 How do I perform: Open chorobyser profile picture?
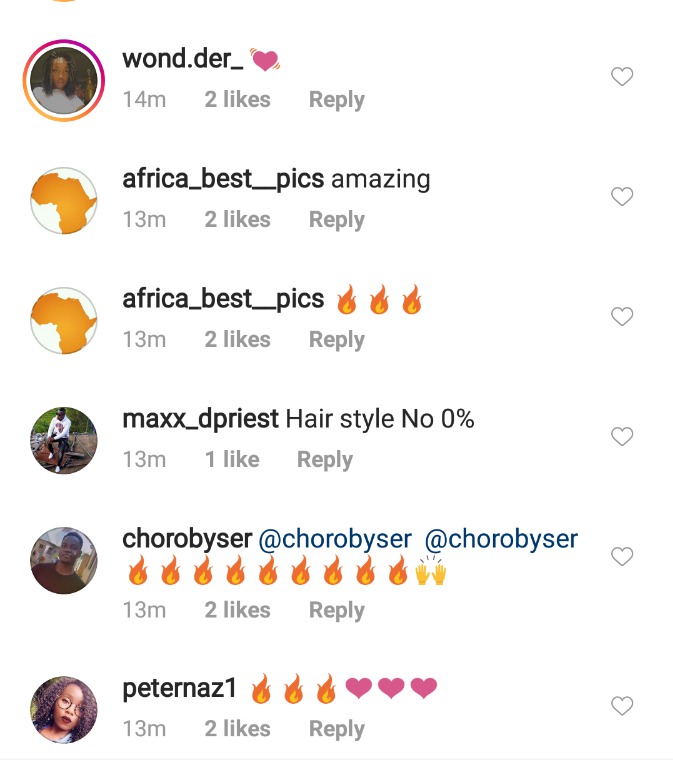point(63,561)
